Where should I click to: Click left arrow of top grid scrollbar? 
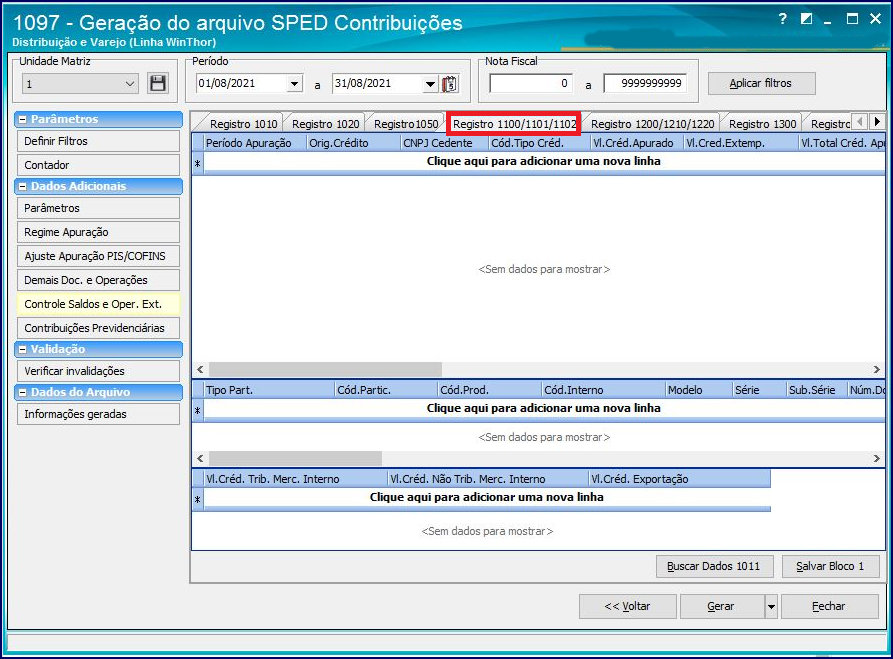point(200,369)
